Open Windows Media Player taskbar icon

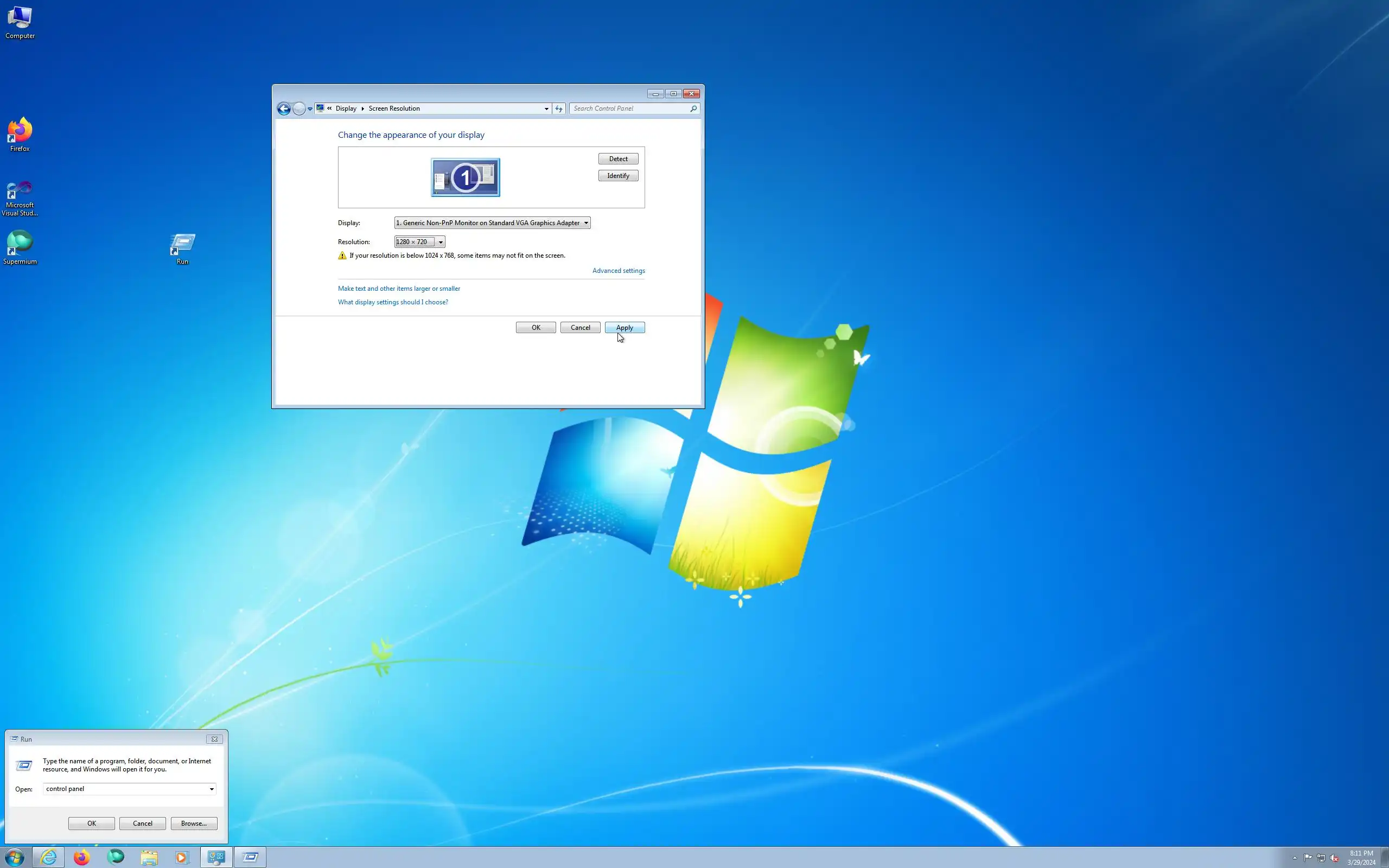point(181,857)
